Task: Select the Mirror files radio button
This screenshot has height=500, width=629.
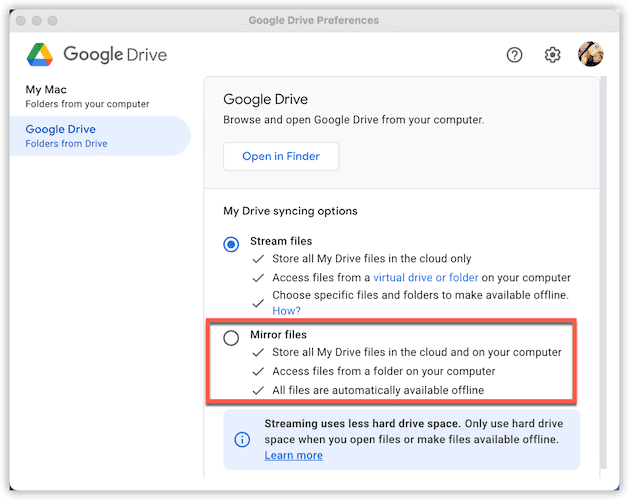Action: (x=232, y=337)
